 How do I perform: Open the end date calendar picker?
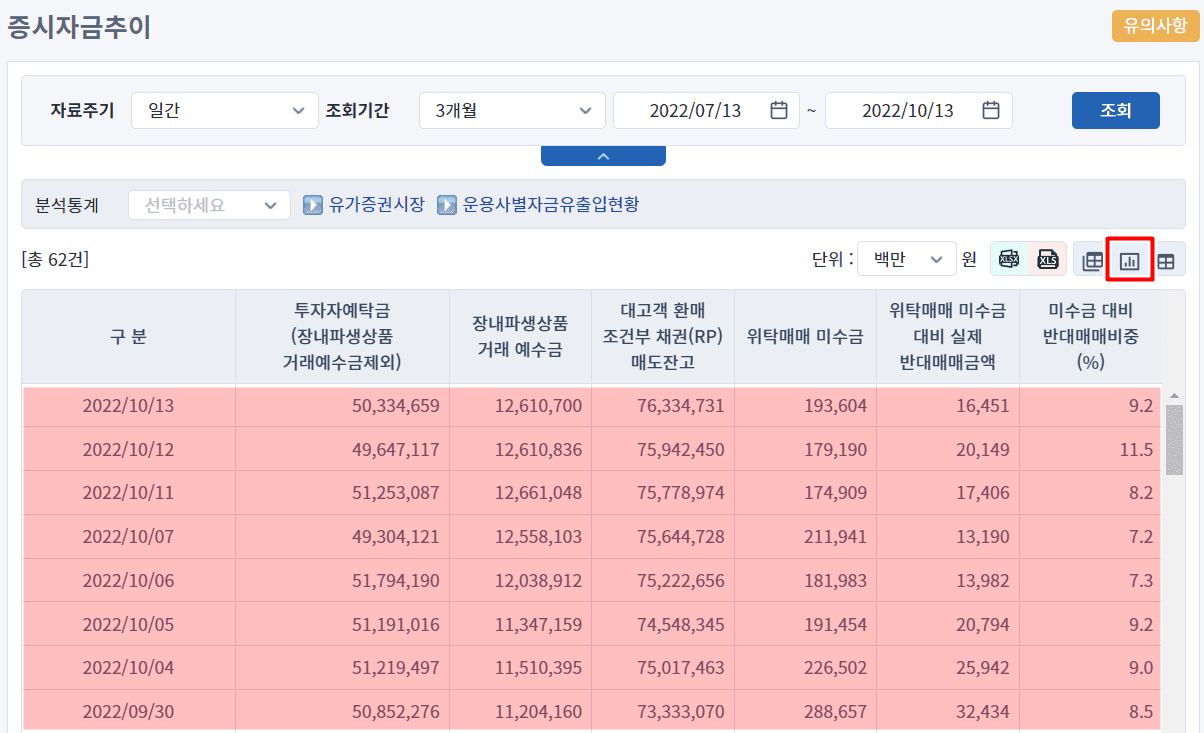click(x=990, y=110)
